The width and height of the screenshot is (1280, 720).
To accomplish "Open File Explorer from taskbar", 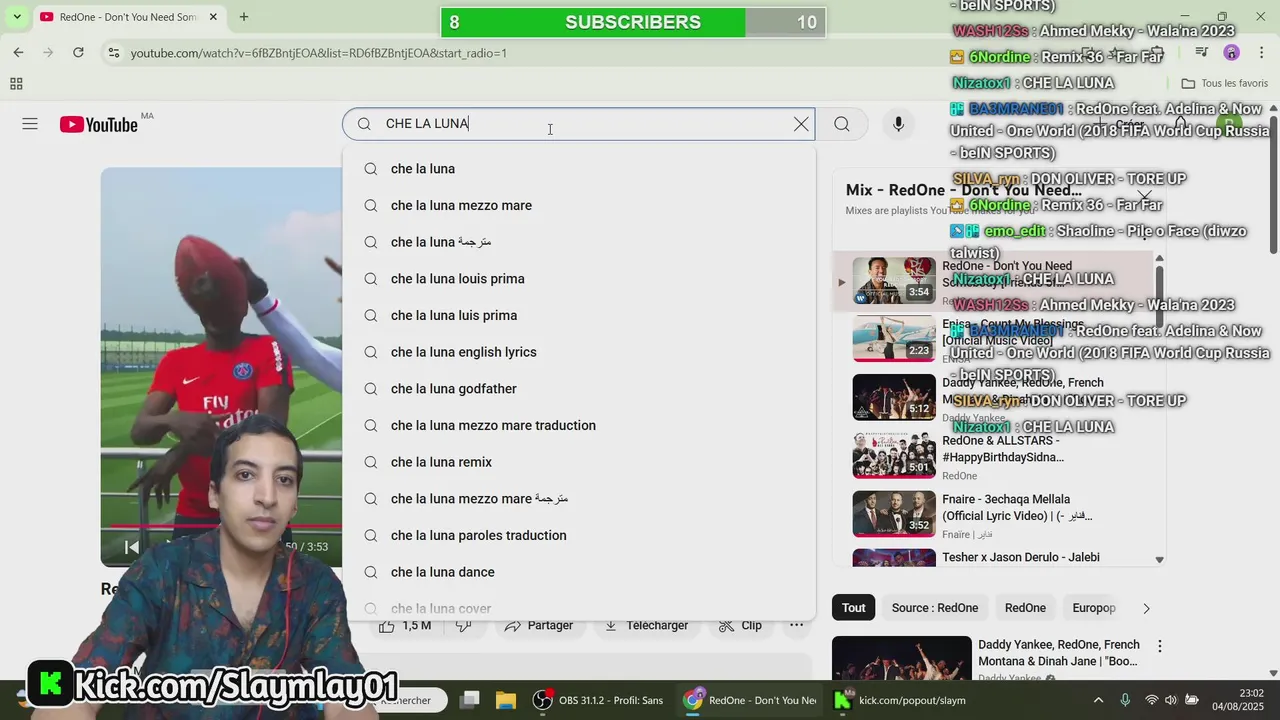I will click(506, 700).
